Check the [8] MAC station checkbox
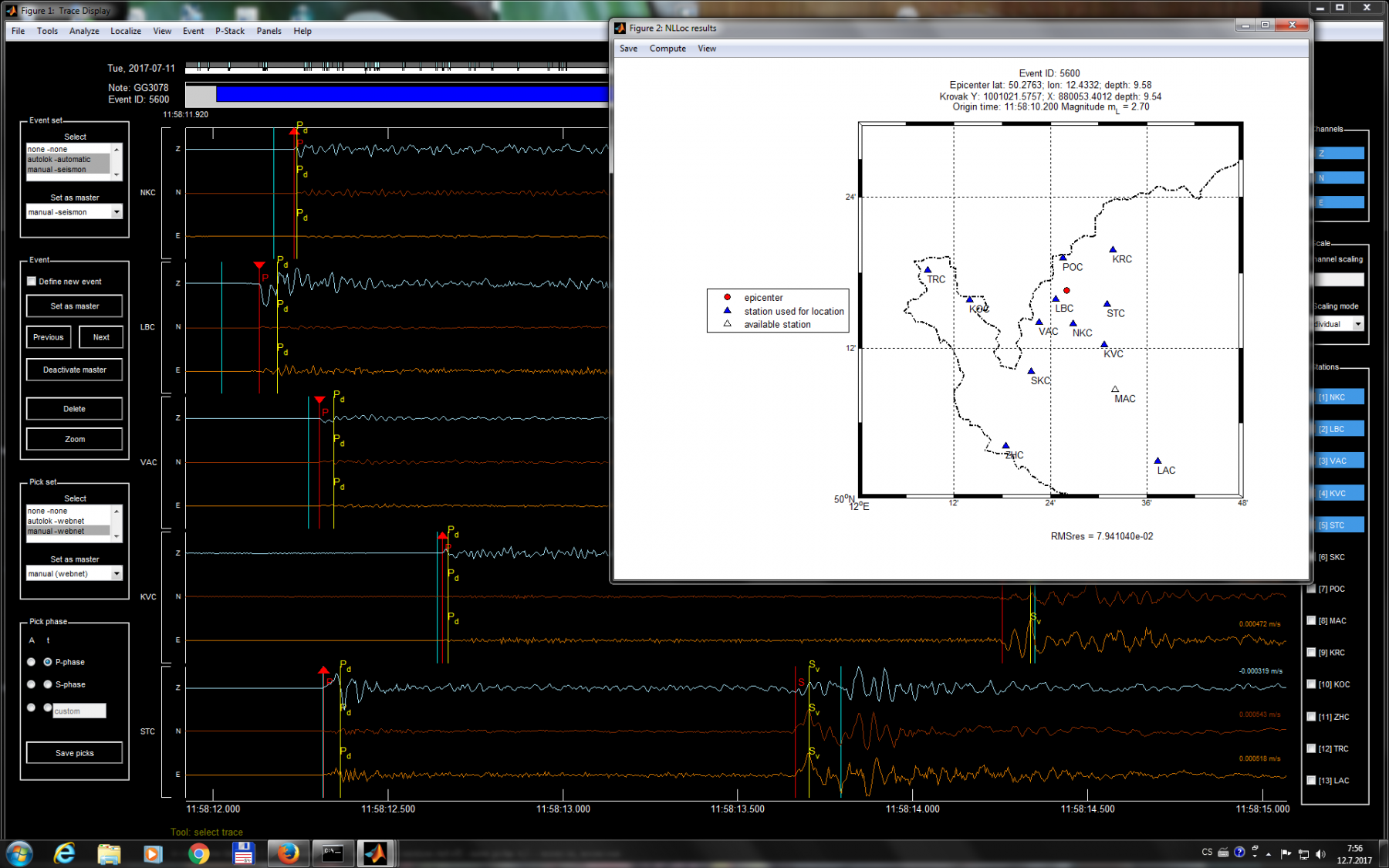The image size is (1389, 868). [x=1311, y=620]
